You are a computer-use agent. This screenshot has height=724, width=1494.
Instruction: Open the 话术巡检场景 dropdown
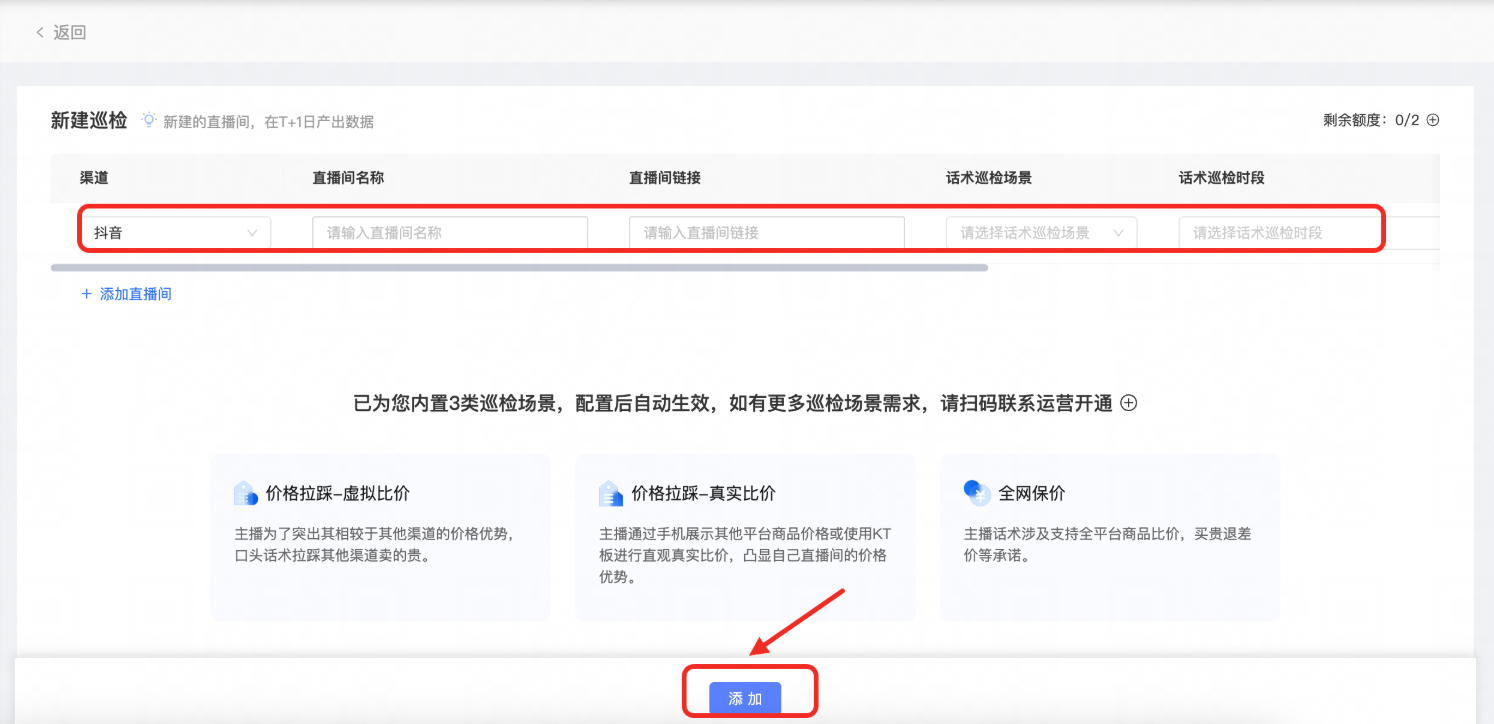pyautogui.click(x=1041, y=232)
